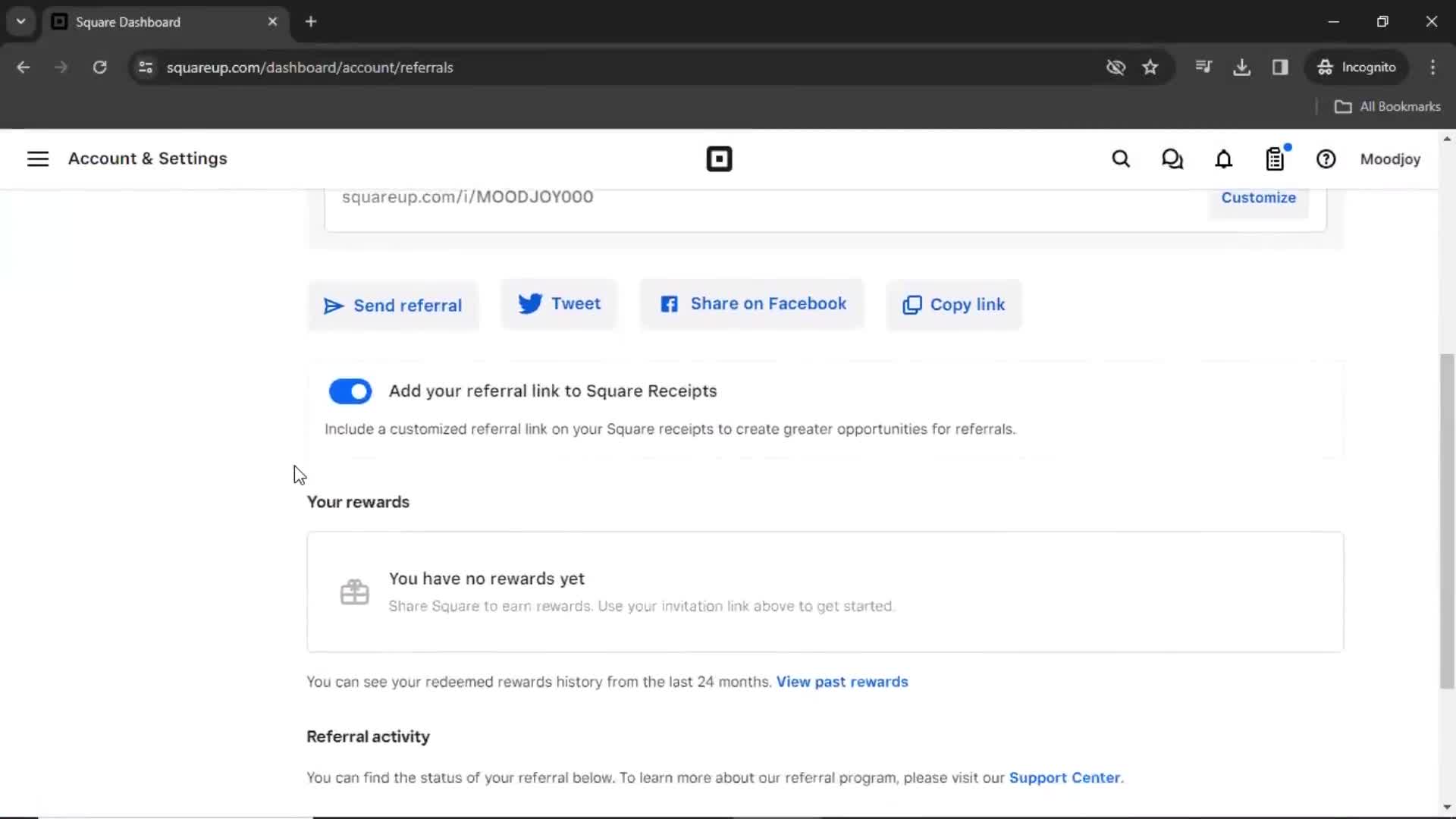Click the browser forward arrow
Viewport: 1456px width, 819px height.
(61, 67)
